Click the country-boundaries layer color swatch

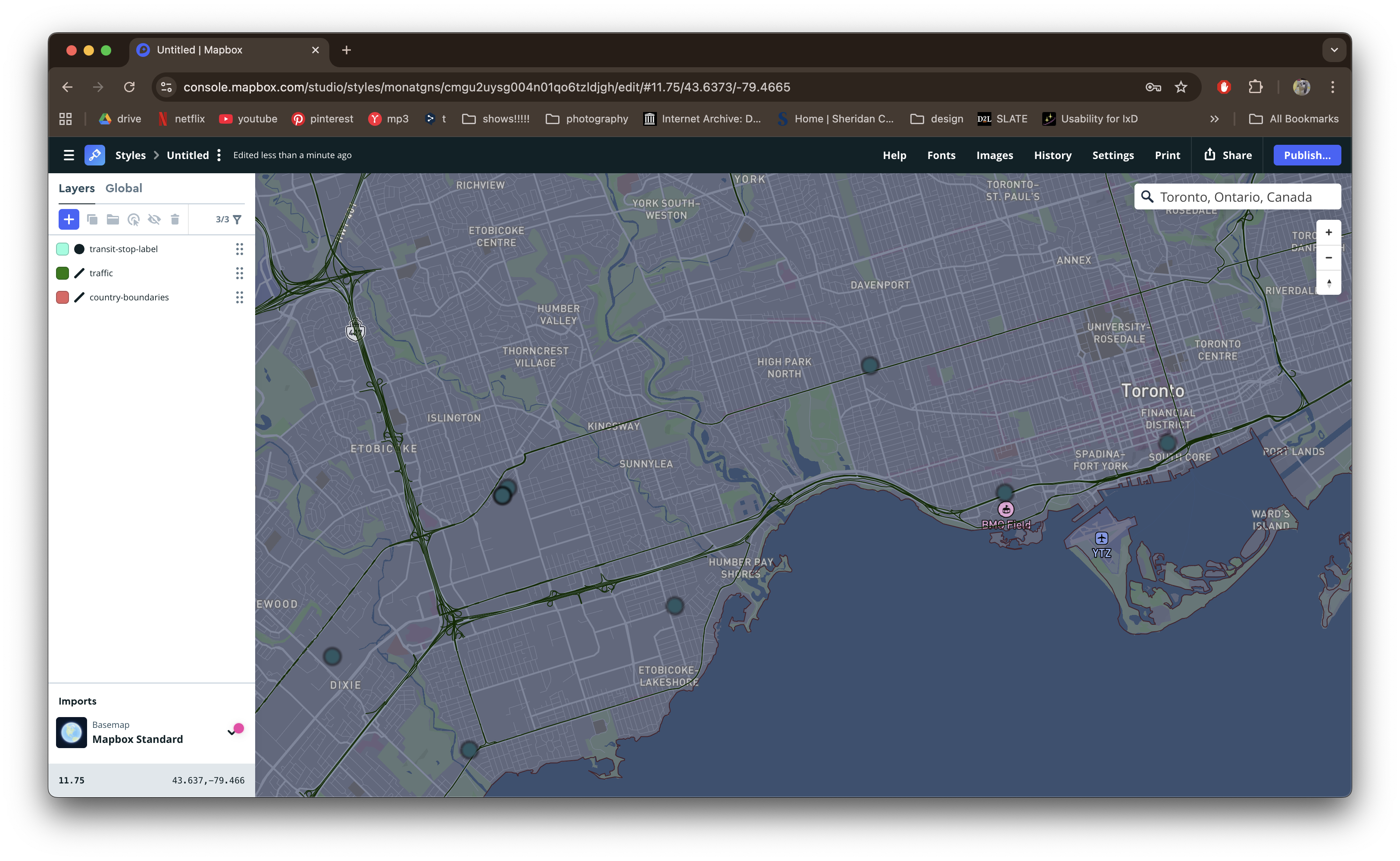tap(62, 296)
